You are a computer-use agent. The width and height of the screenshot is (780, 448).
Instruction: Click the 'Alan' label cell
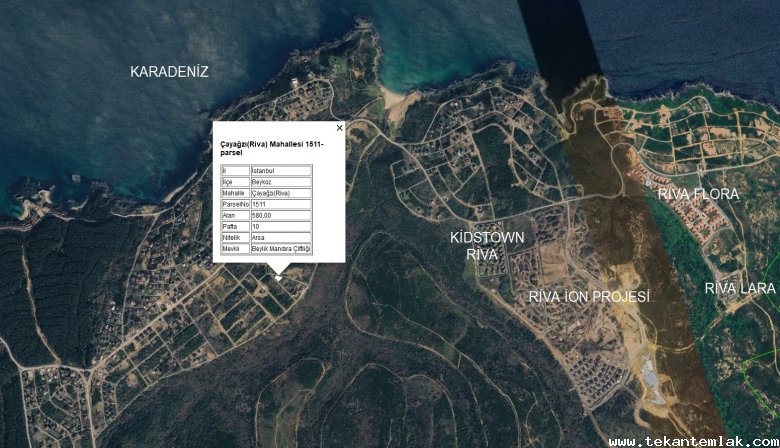click(235, 215)
